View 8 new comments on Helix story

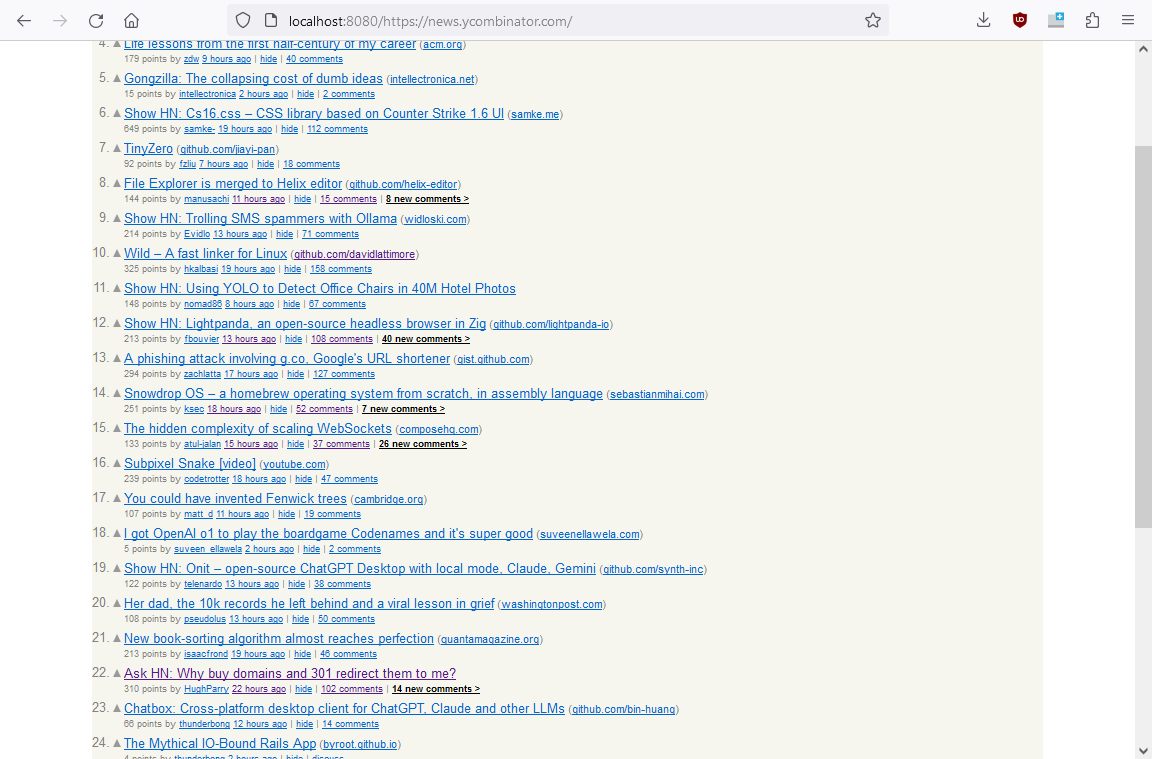click(427, 199)
